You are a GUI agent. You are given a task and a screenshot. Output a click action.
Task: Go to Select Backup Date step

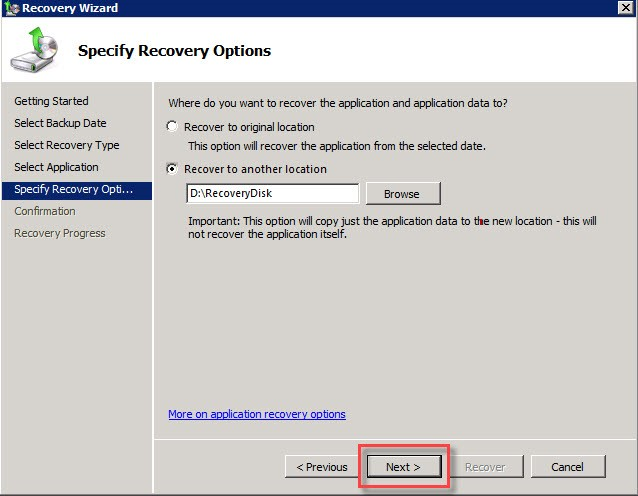pos(60,123)
